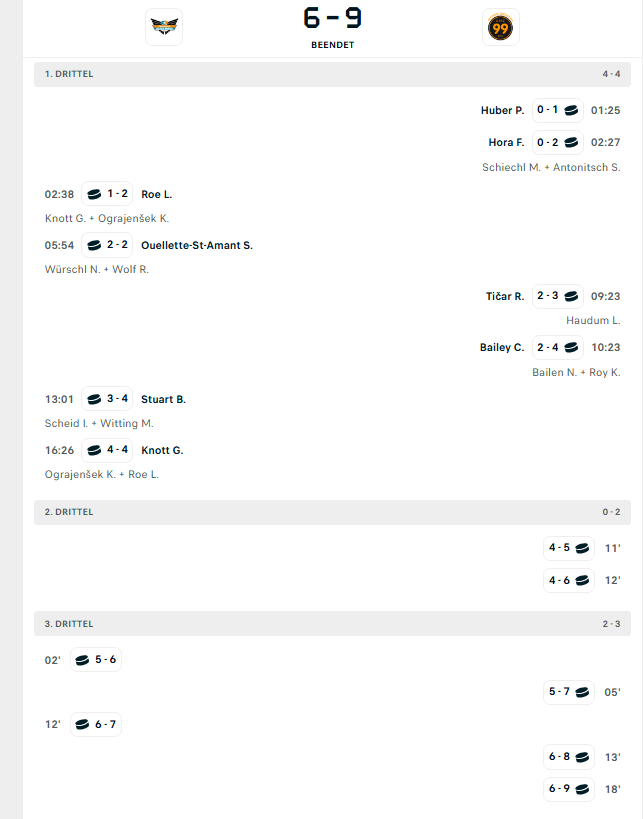
Task: Click the 4-5 goal badge at 11'
Action: [x=569, y=548]
